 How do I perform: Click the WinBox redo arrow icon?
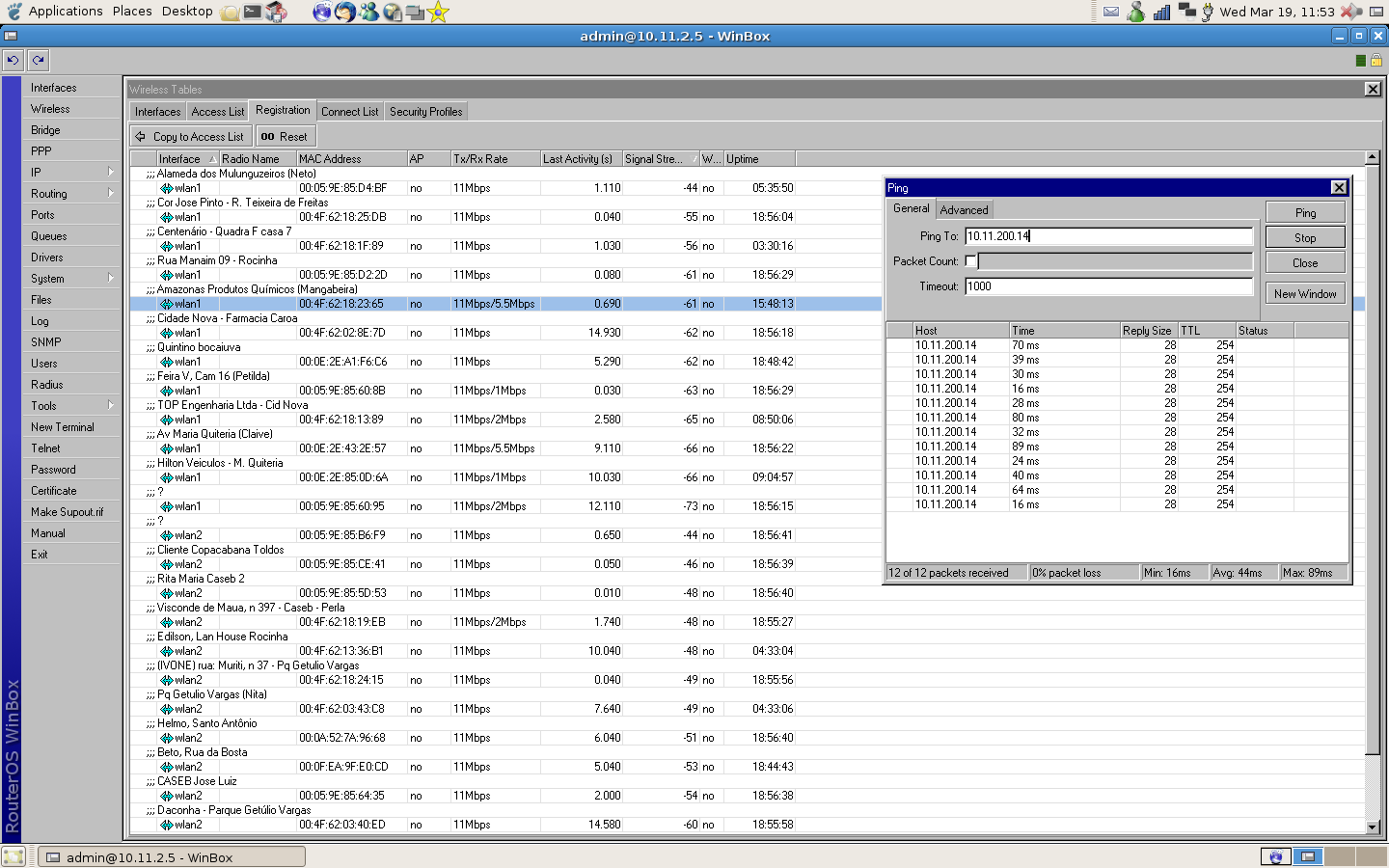click(38, 60)
